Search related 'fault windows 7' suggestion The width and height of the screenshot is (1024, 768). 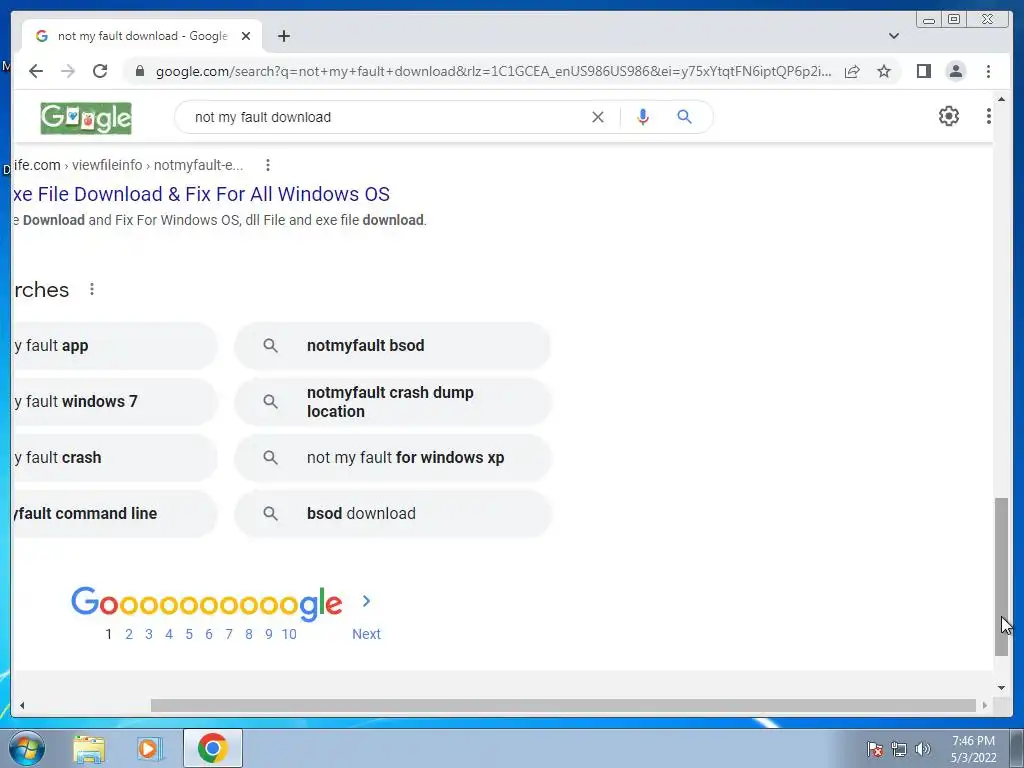[114, 402]
